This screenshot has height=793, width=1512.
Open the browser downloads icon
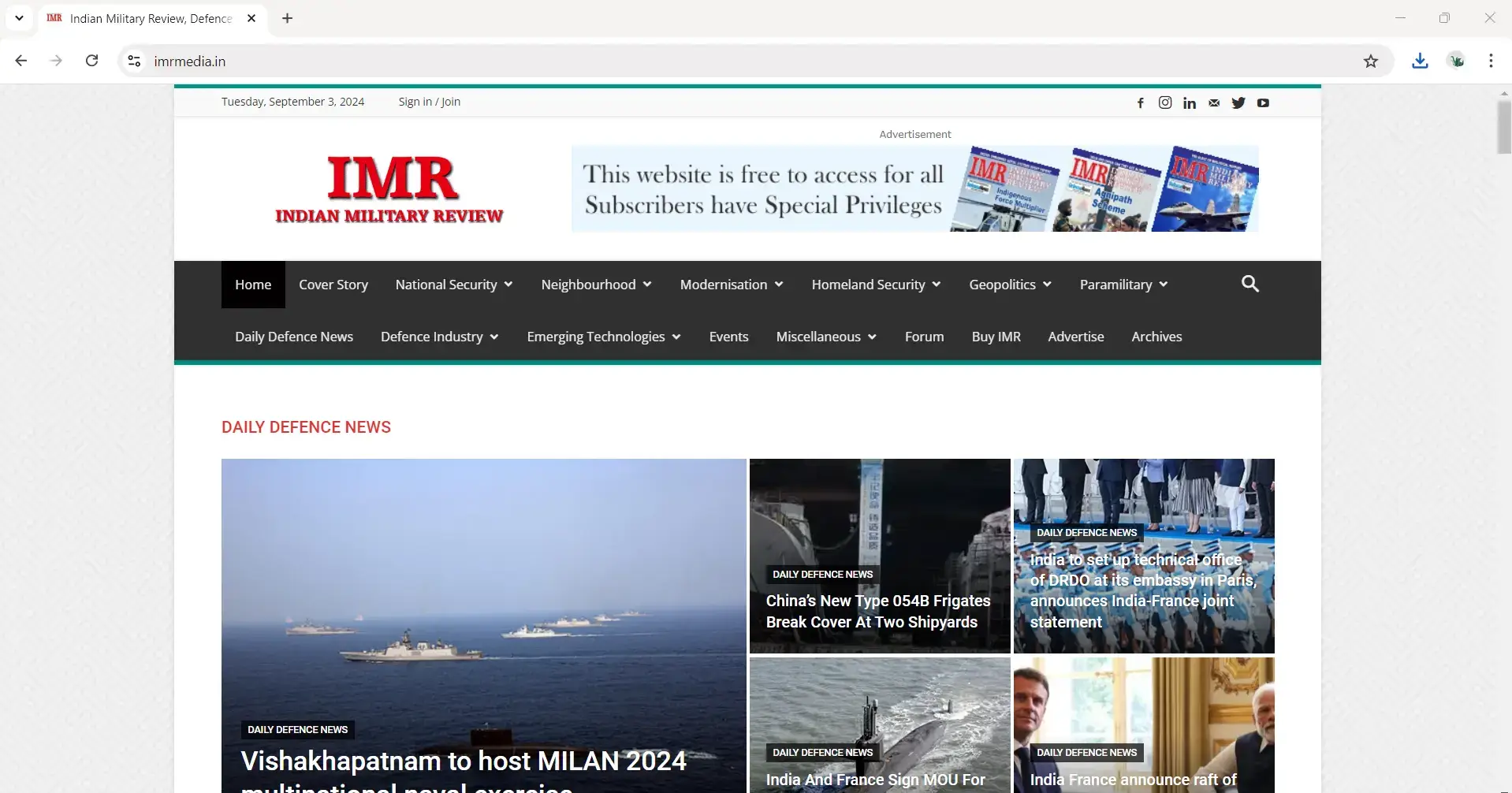(1420, 61)
